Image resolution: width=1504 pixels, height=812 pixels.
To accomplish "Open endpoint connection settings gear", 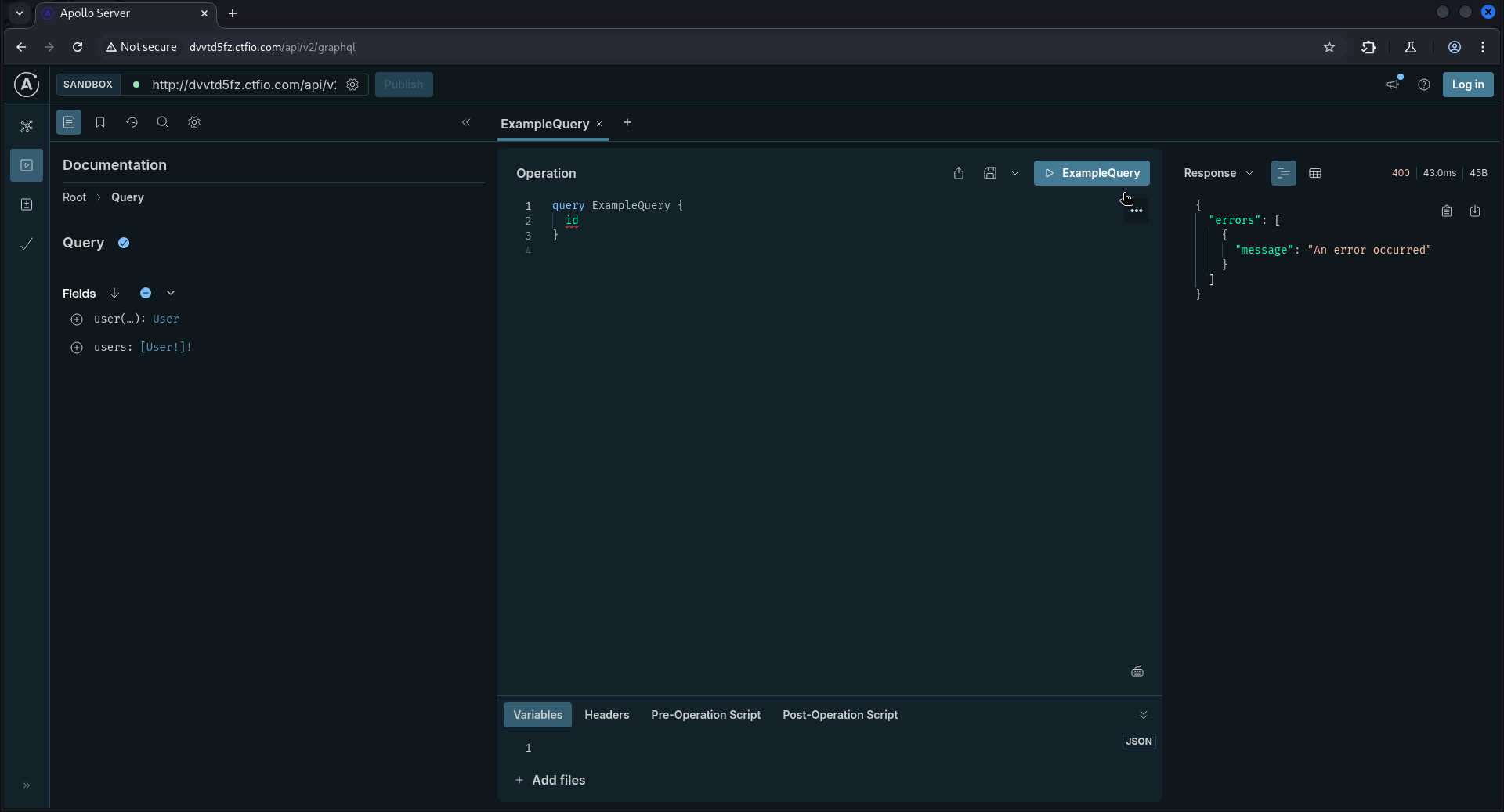I will pos(352,85).
